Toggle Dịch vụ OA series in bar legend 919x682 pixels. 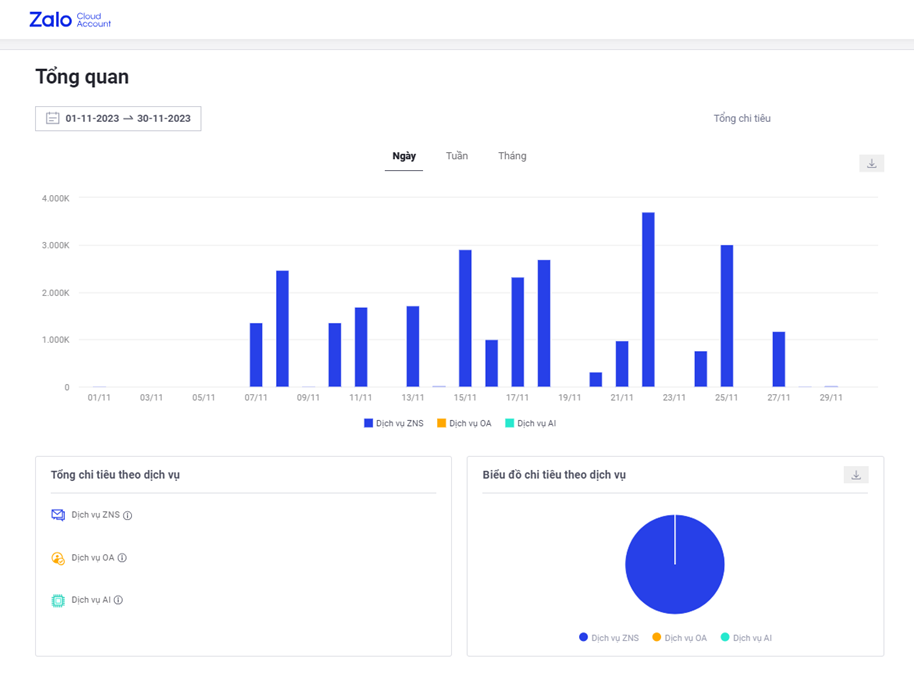(464, 423)
